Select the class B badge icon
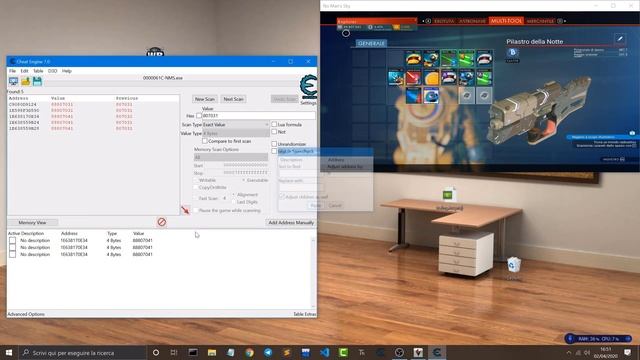The height and width of the screenshot is (360, 640). coord(513,53)
